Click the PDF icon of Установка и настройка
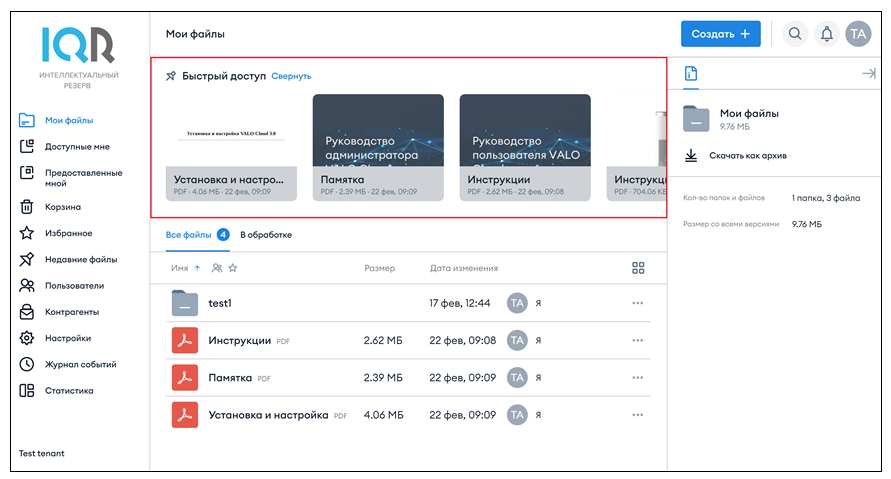The height and width of the screenshot is (479, 891). [x=185, y=415]
